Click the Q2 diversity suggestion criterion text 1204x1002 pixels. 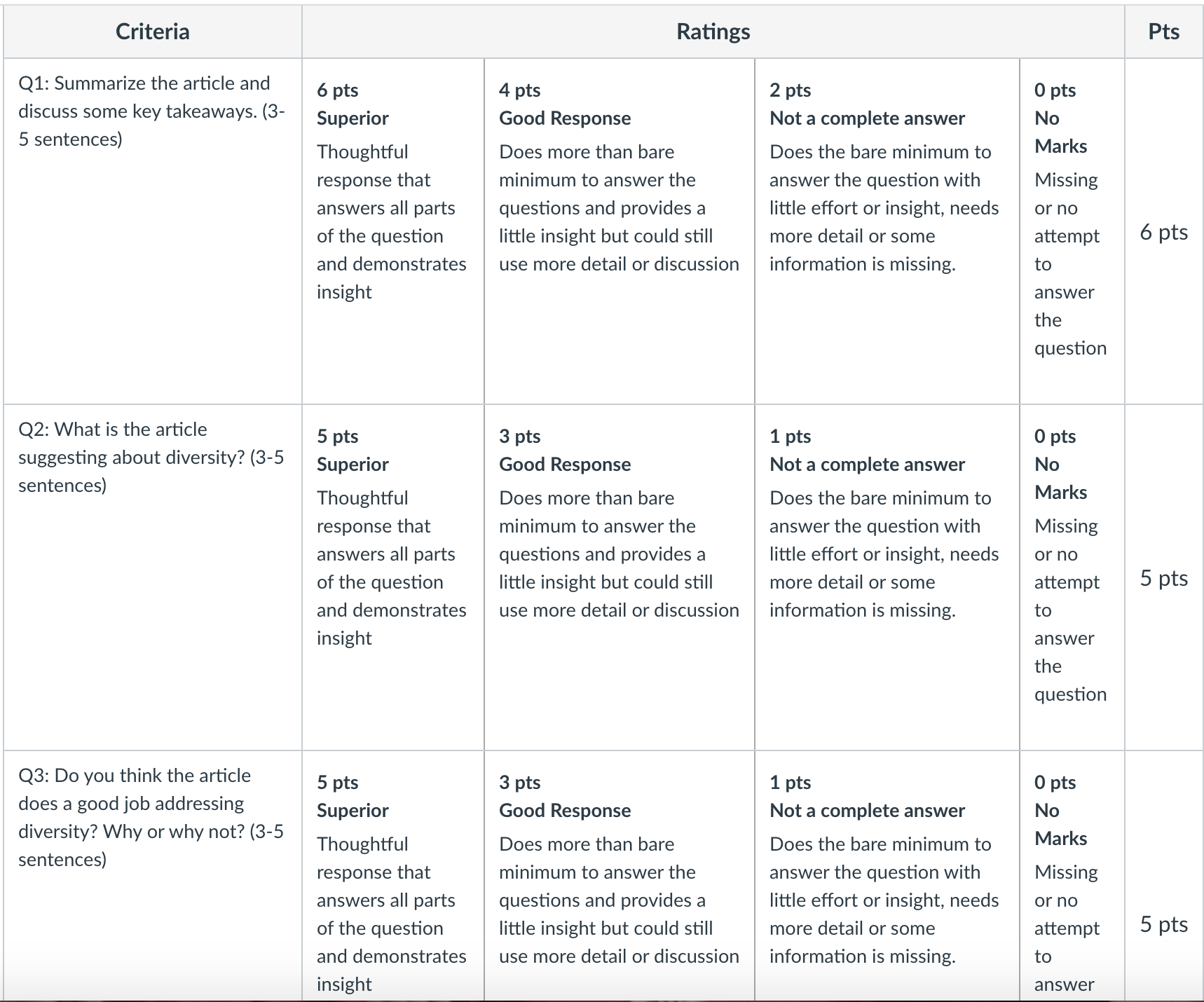coord(151,458)
